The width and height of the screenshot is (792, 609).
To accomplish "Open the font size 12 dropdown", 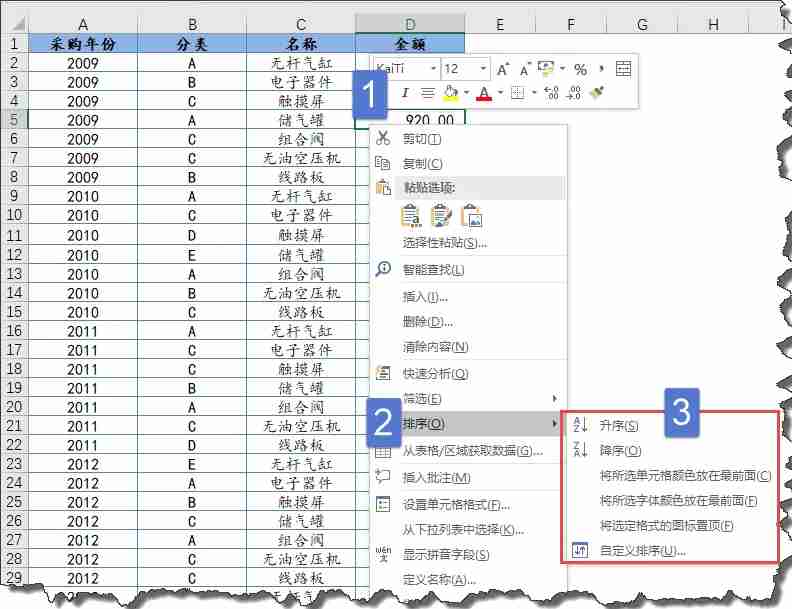I will click(483, 69).
